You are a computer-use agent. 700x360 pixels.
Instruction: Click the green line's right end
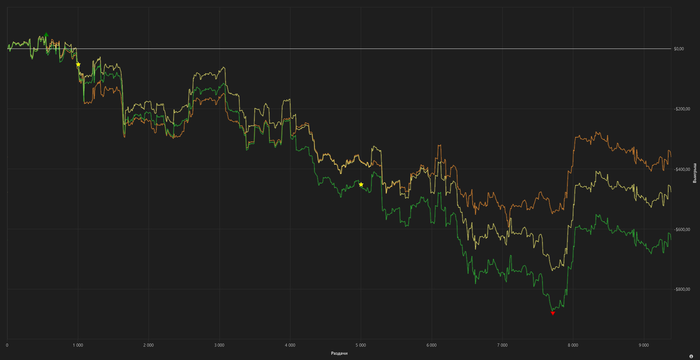pos(671,240)
